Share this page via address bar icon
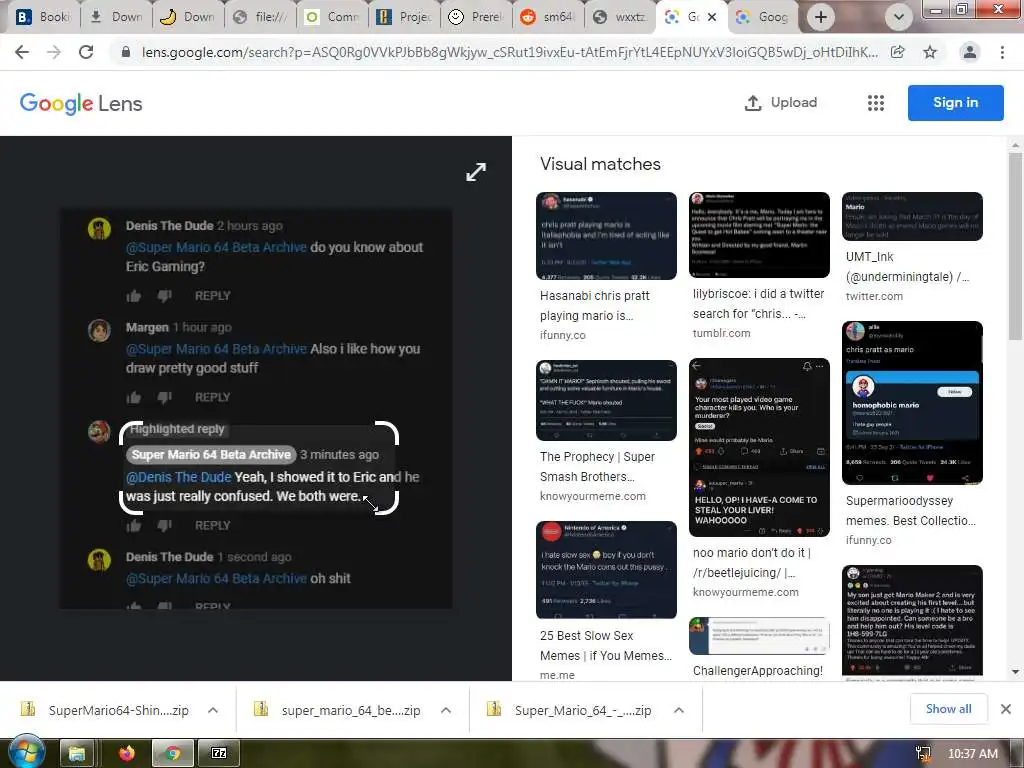Screen dimensions: 1024x768 point(898,52)
